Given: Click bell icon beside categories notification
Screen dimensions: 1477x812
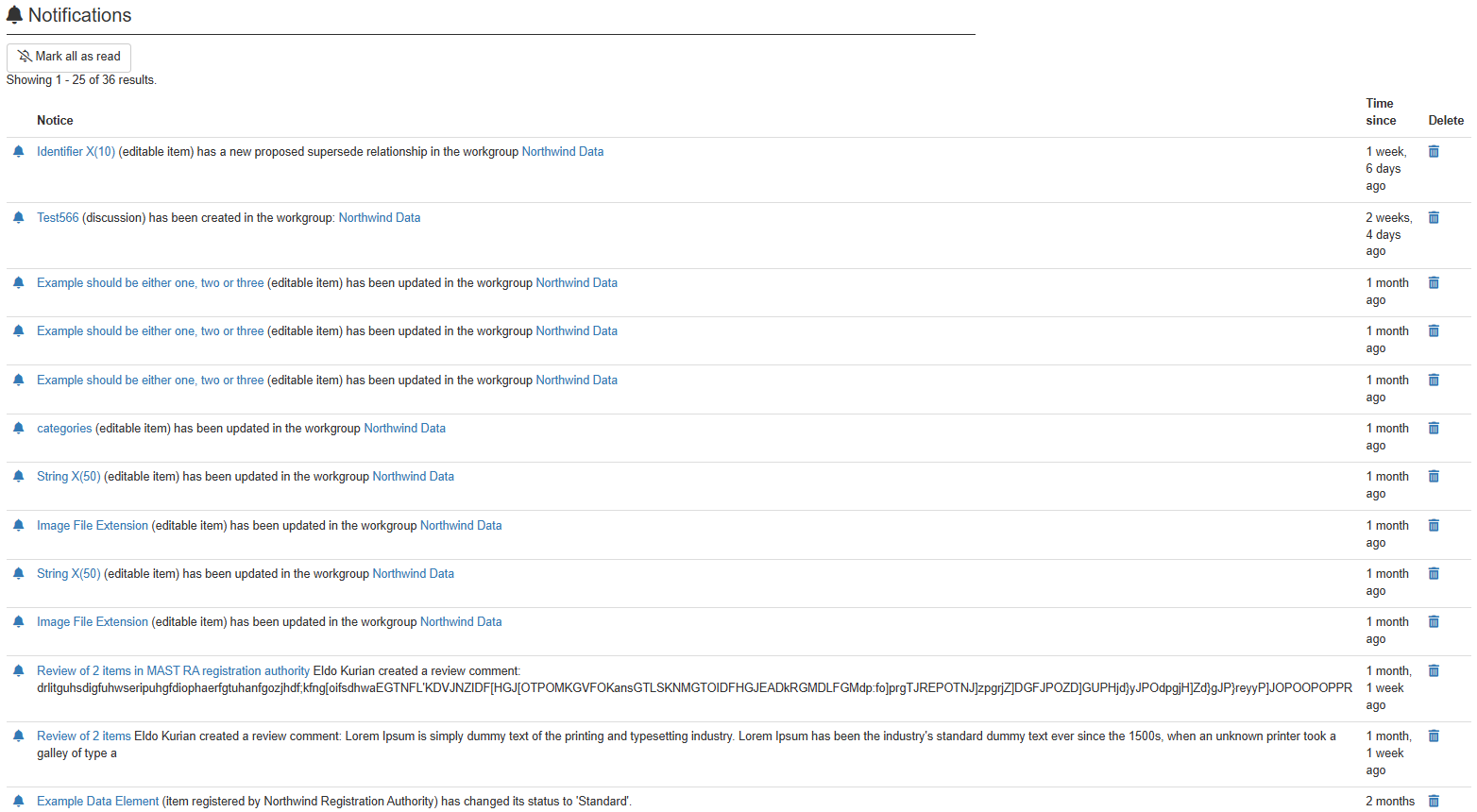Looking at the screenshot, I should [18, 429].
